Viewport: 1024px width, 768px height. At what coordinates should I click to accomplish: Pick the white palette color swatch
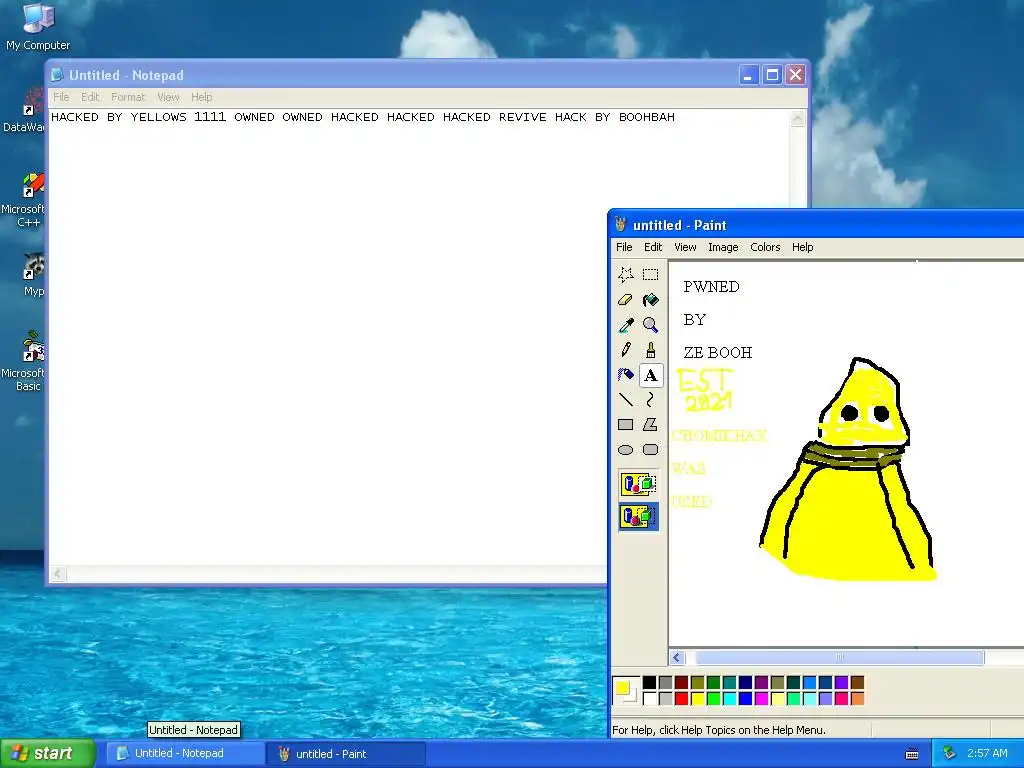pos(649,699)
